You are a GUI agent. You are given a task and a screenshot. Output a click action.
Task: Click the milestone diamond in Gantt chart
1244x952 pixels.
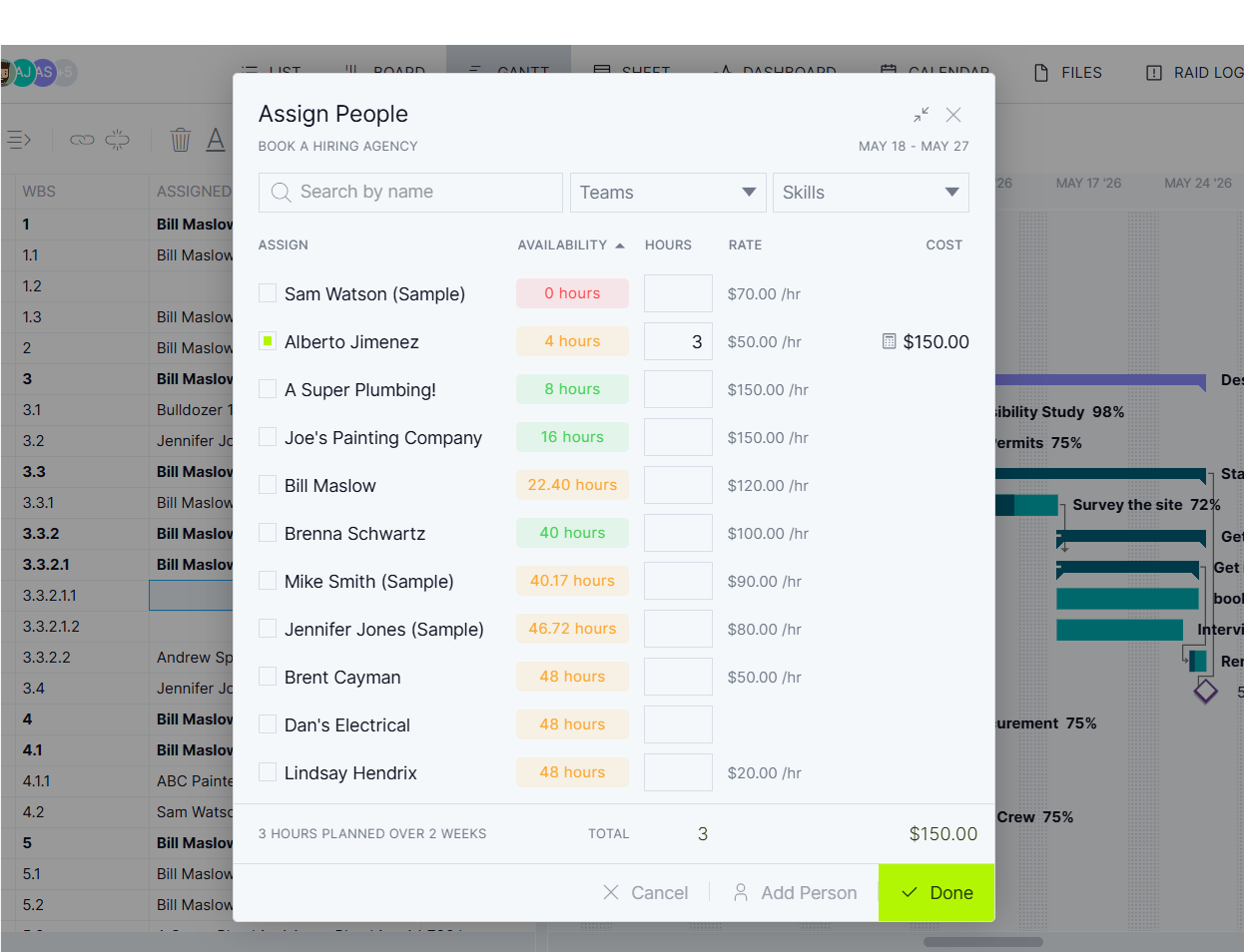click(1206, 691)
